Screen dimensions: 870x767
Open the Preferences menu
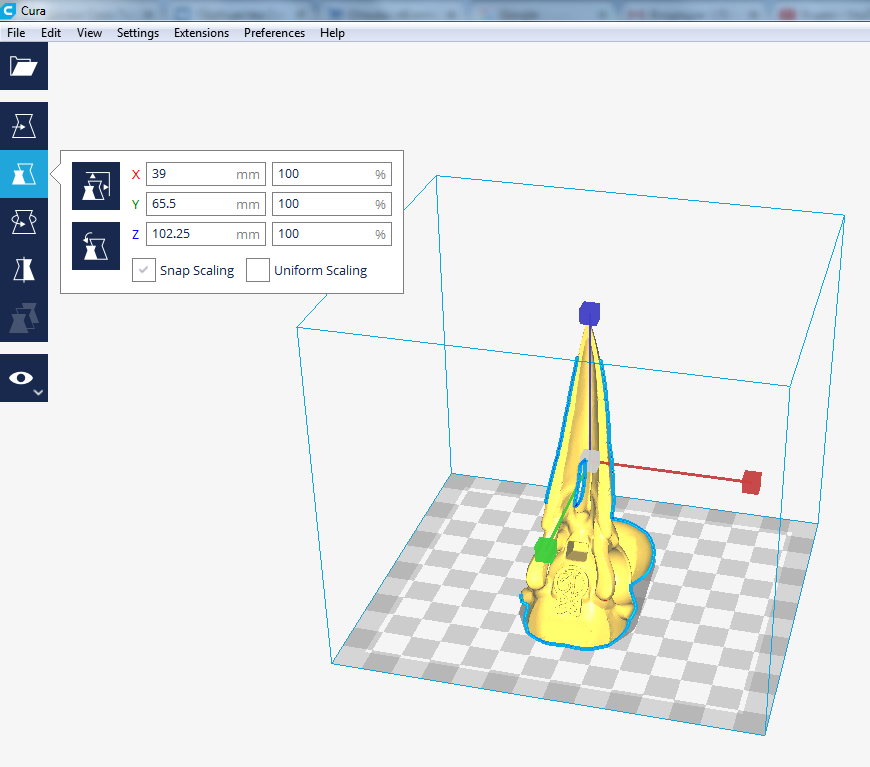click(x=274, y=33)
